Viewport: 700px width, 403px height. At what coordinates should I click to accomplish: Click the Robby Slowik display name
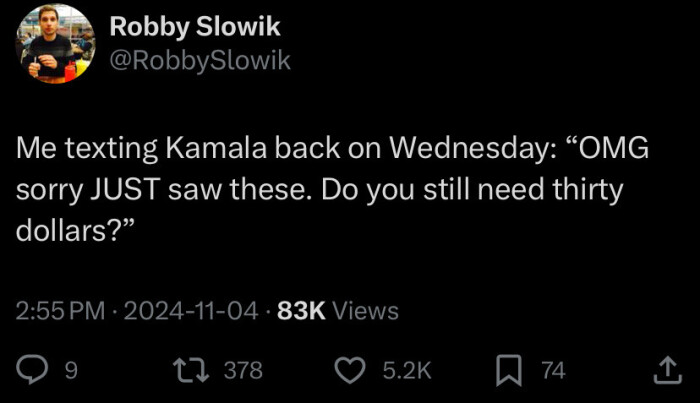195,27
